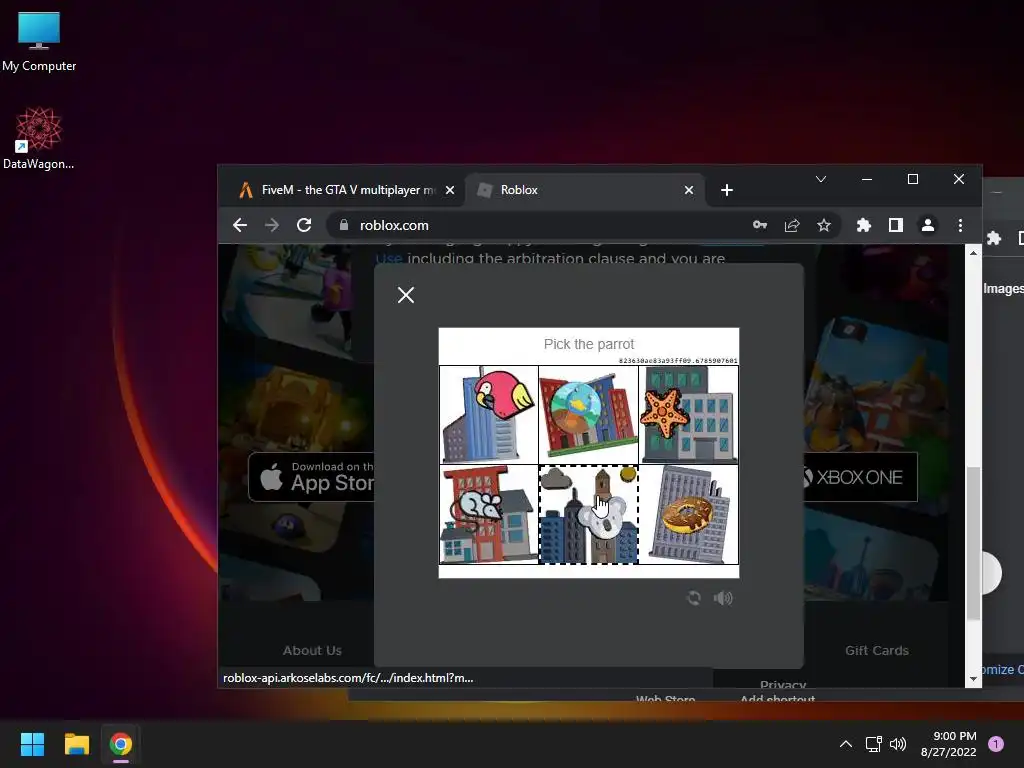
Task: Open the clock showing 9:00 PM
Action: point(948,744)
